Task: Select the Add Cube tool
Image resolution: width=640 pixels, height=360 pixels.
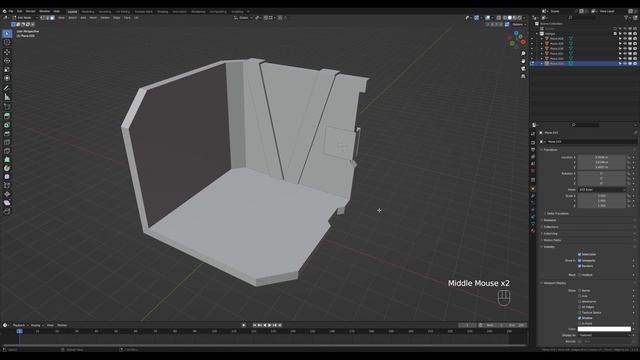Action: pos(7,107)
